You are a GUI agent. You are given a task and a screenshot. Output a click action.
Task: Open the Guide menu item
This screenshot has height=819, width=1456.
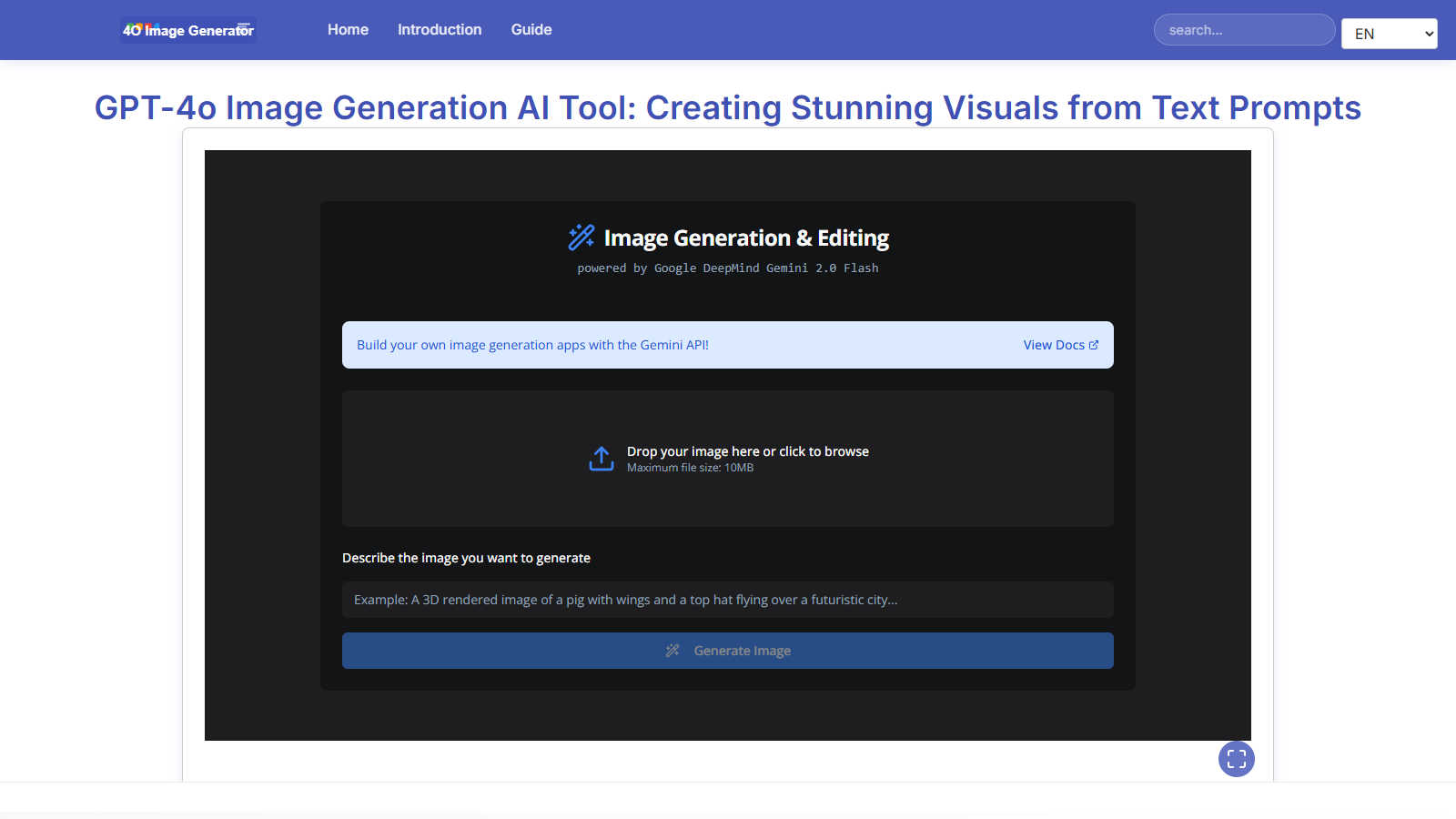pyautogui.click(x=531, y=30)
